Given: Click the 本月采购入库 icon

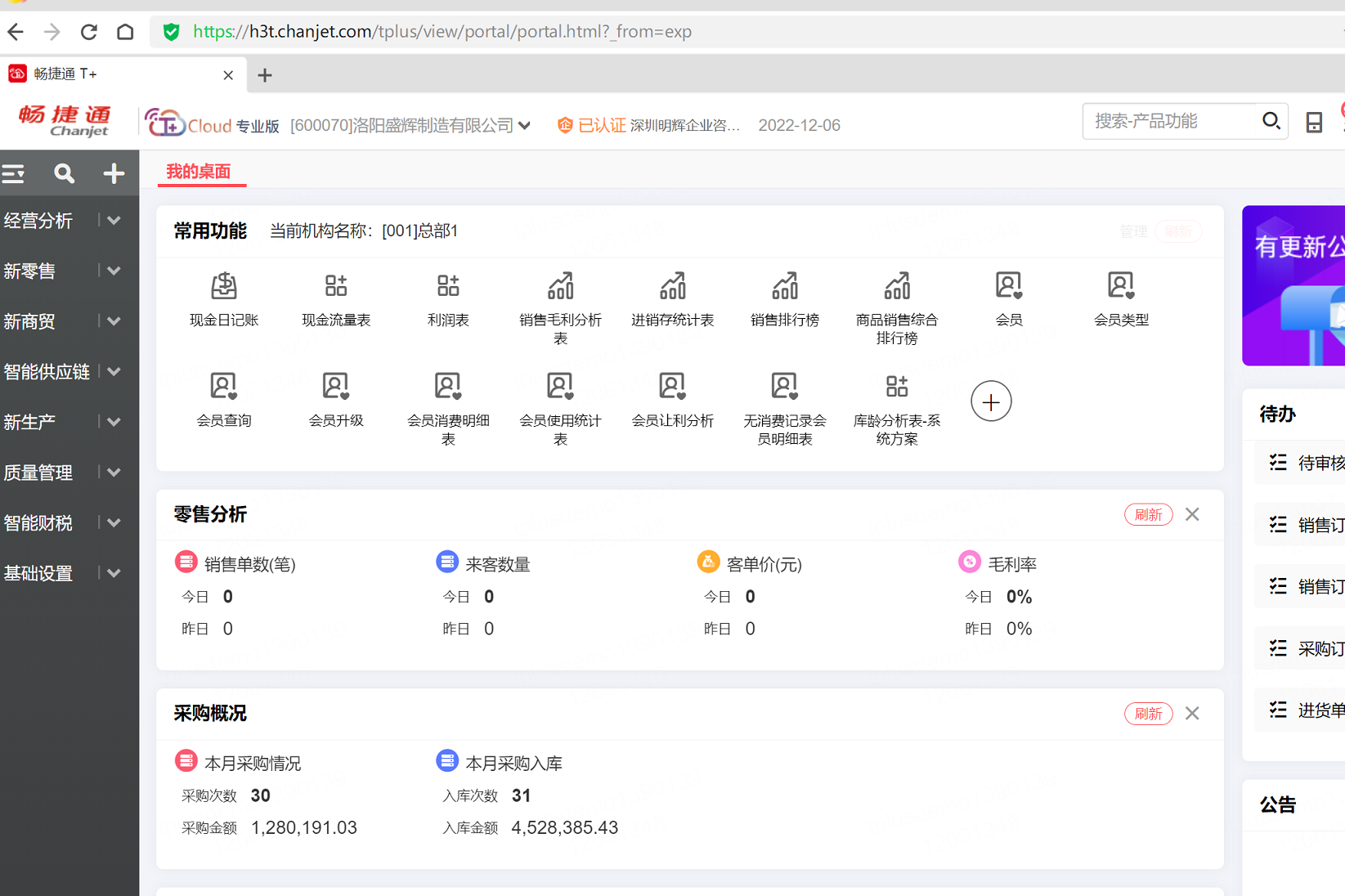Looking at the screenshot, I should 447,761.
